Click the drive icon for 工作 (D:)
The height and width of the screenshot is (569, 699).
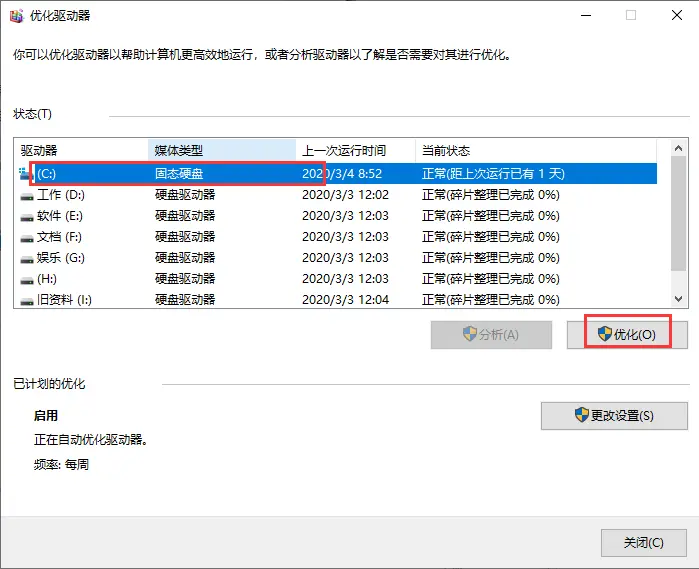27,196
